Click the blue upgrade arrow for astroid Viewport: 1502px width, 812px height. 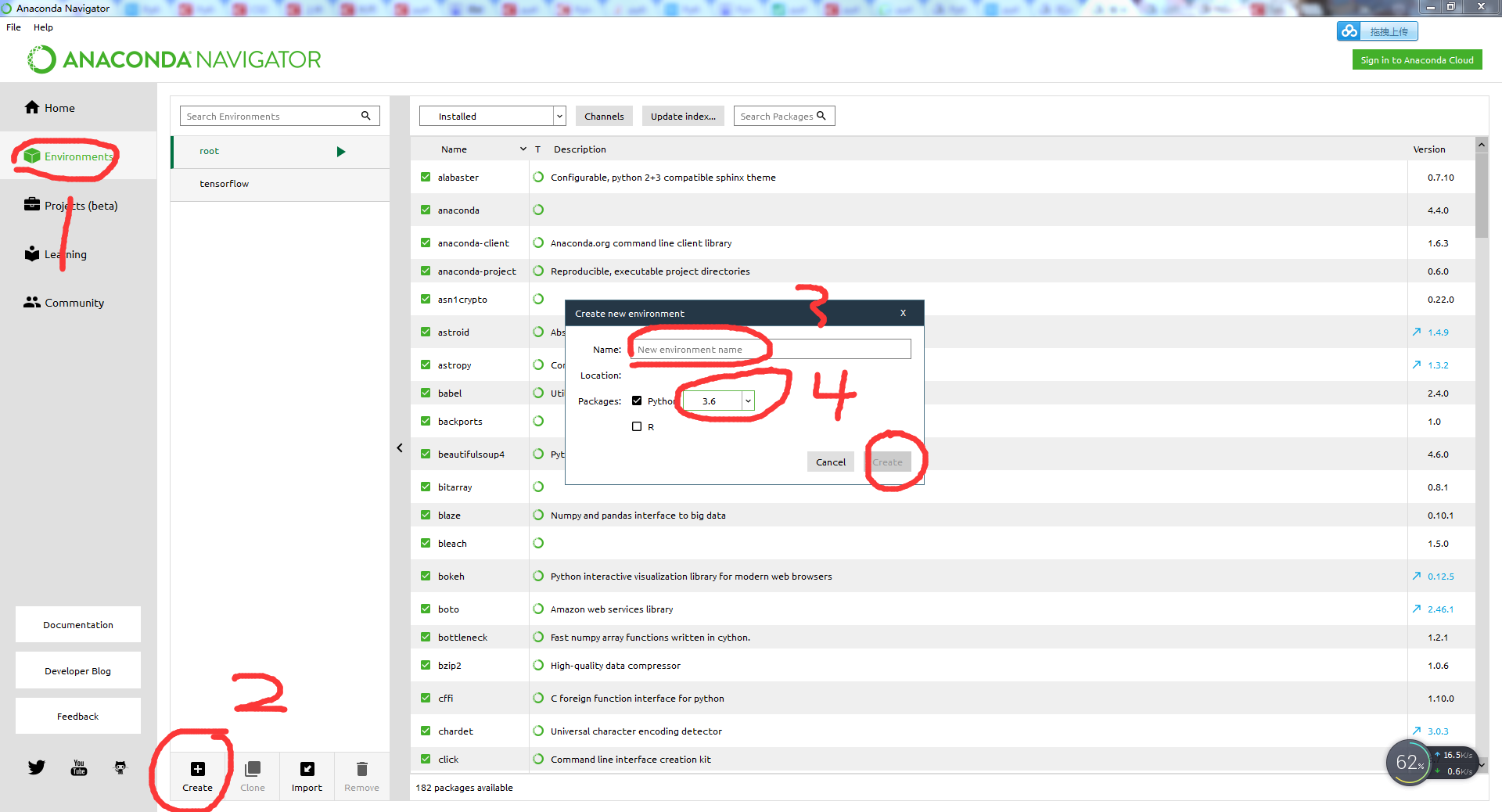tap(1417, 332)
